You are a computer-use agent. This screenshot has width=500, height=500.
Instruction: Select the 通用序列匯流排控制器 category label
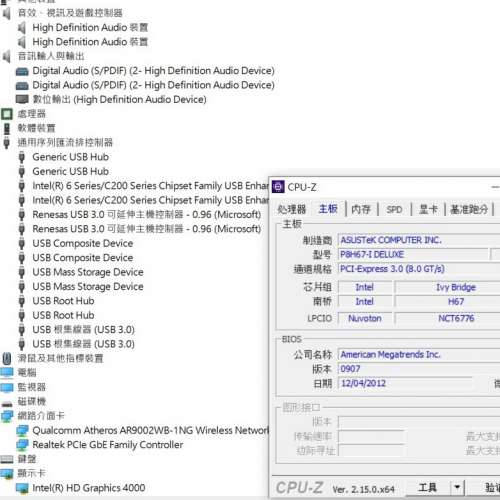[65, 143]
